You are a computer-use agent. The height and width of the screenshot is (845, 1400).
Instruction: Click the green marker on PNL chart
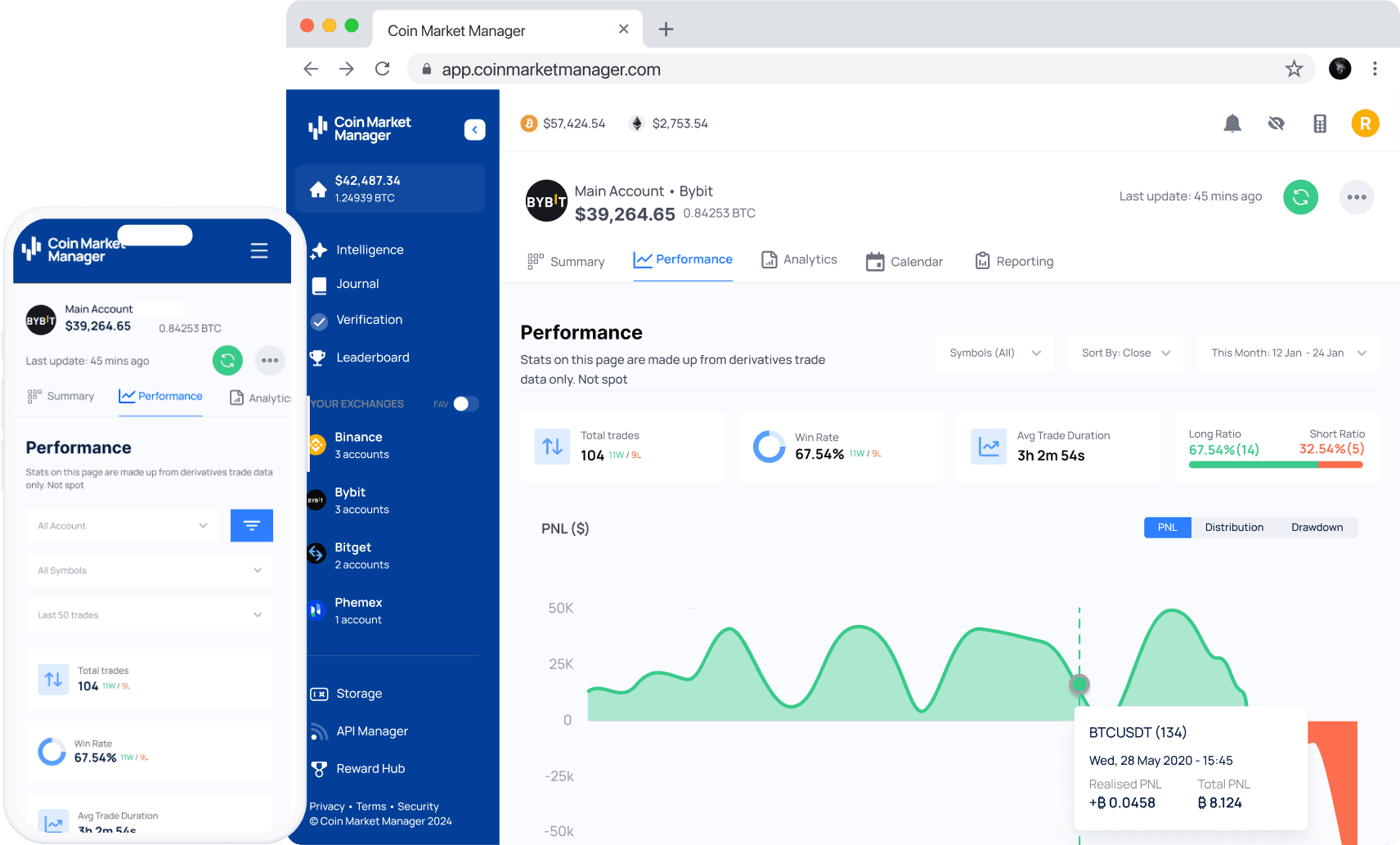[x=1079, y=685]
